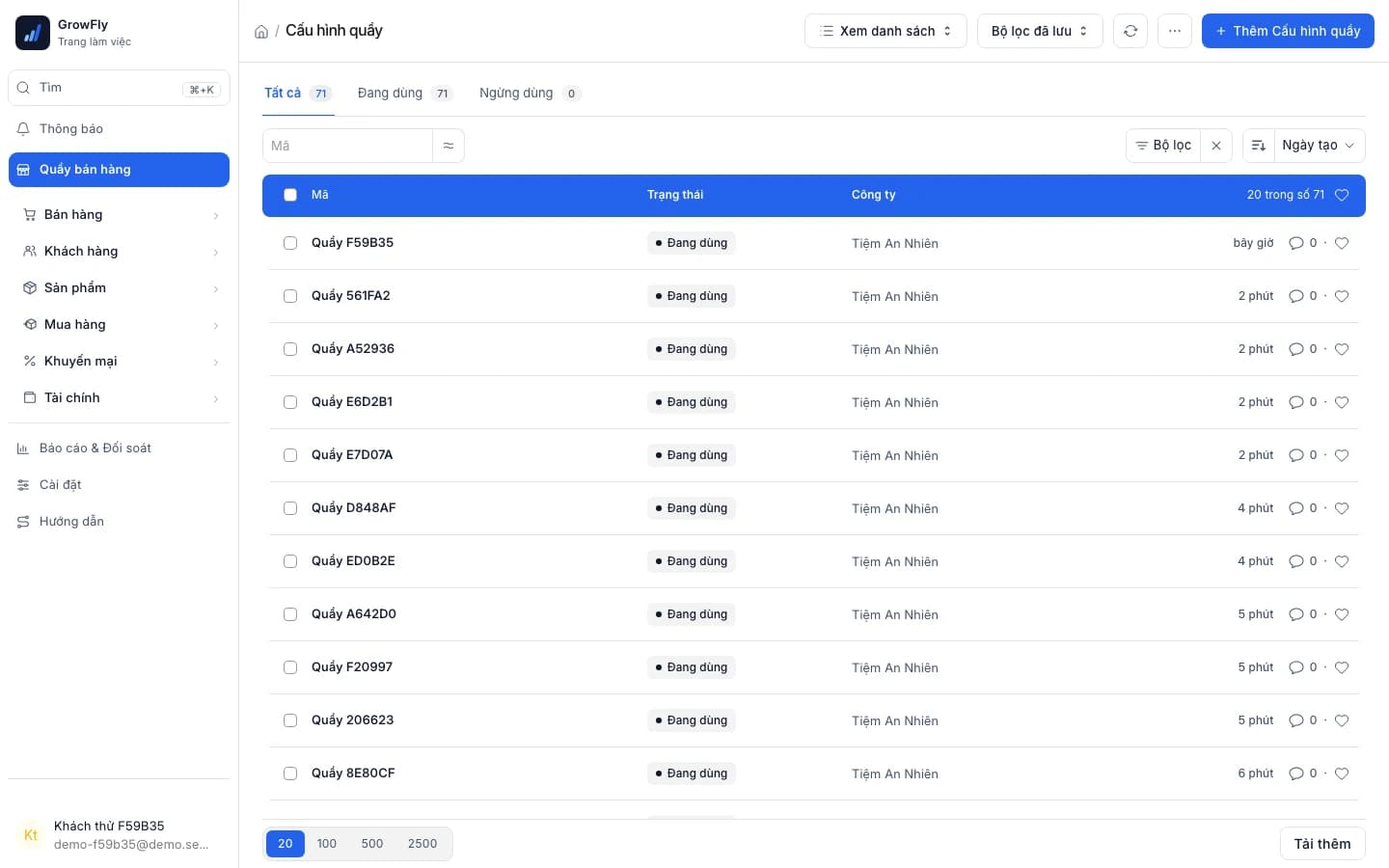Click the Tìm search box in sidebar
The height and width of the screenshot is (868, 1389).
point(119,88)
